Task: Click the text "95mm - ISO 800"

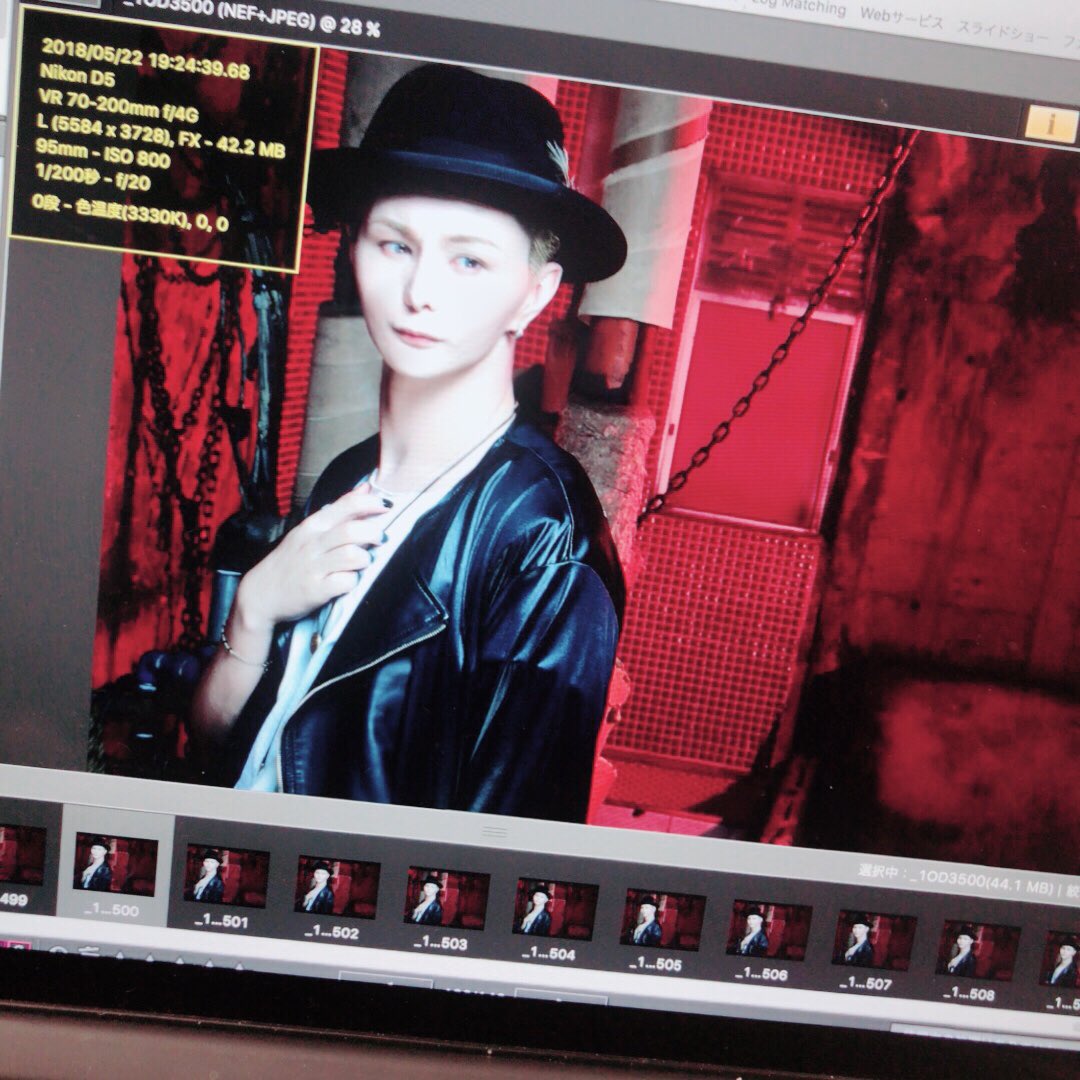Action: pyautogui.click(x=103, y=153)
